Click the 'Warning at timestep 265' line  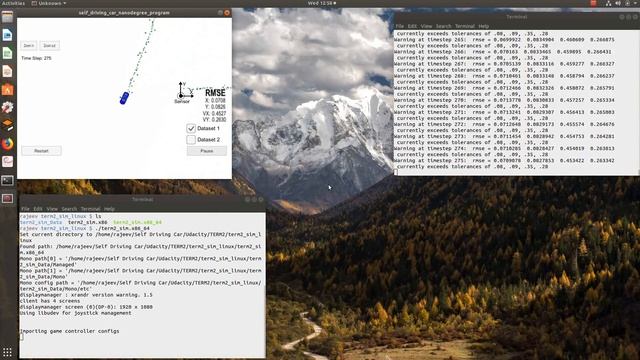click(x=504, y=40)
